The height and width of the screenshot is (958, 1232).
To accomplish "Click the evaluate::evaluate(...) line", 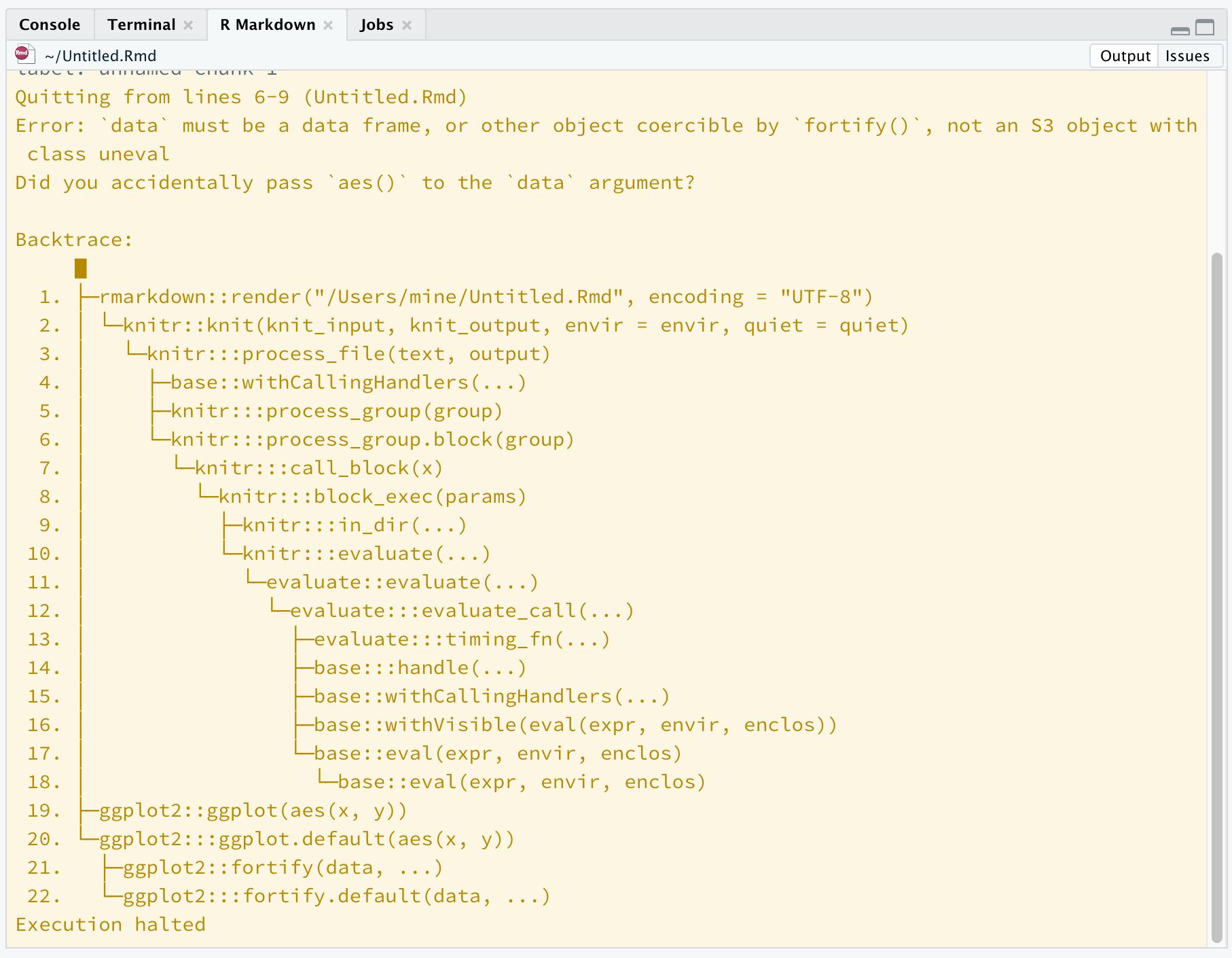I will point(402,582).
